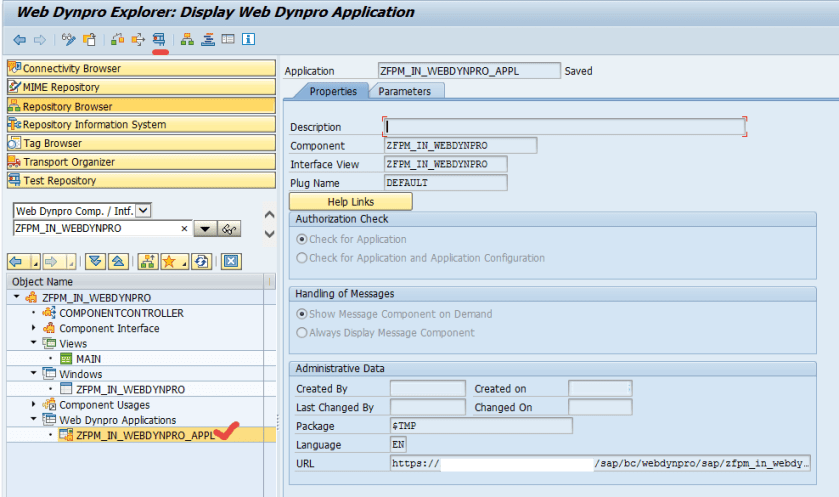Open the Web Dynpro Comp. / Intf. dropdown
The height and width of the screenshot is (497, 839).
143,210
